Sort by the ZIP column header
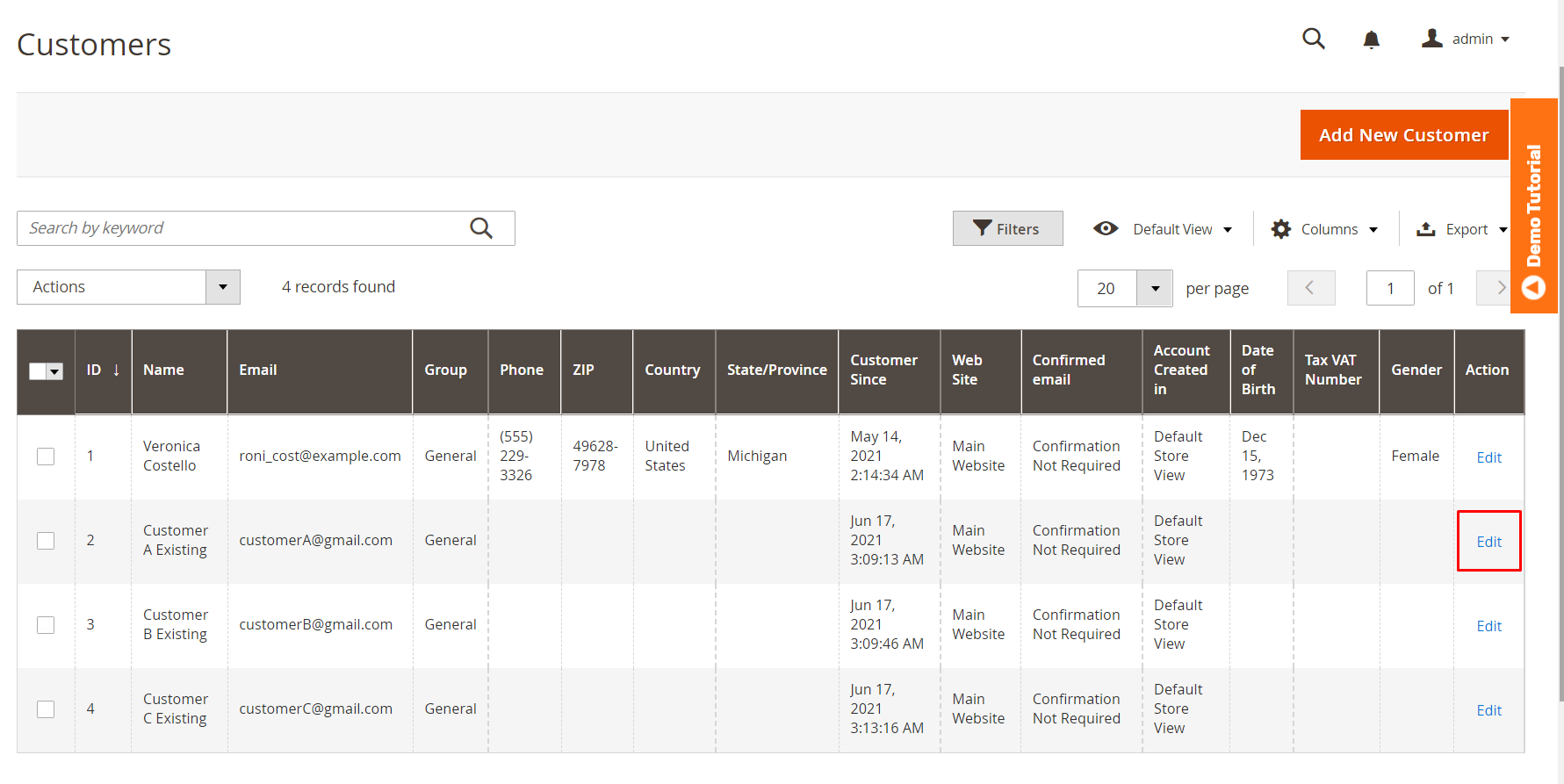Viewport: 1564px width, 784px height. (596, 371)
